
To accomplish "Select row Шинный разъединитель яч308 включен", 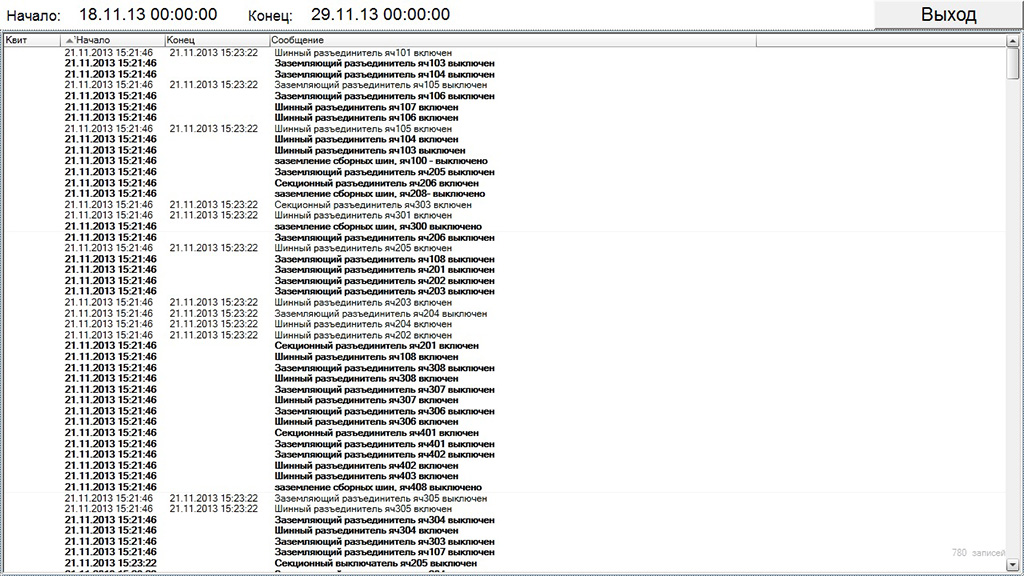I will pyautogui.click(x=504, y=379).
